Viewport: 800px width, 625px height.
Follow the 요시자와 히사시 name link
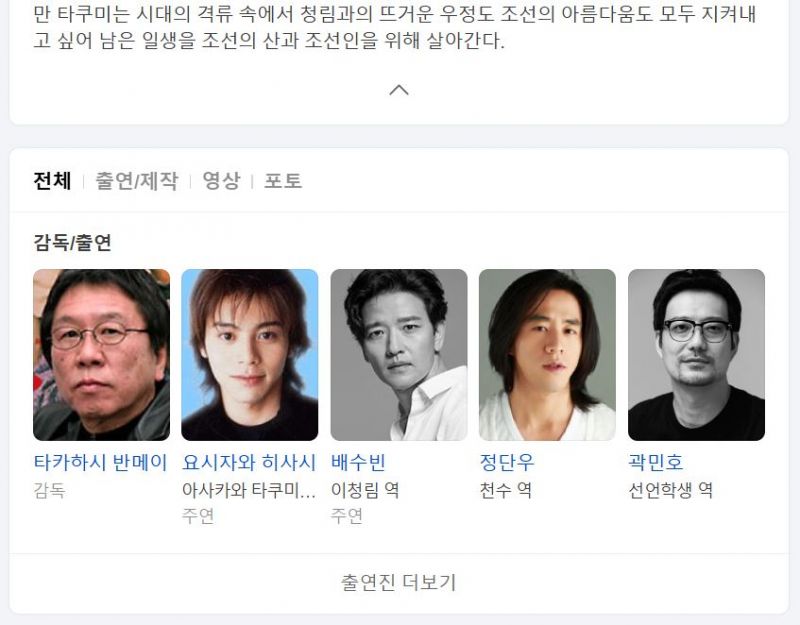point(249,462)
